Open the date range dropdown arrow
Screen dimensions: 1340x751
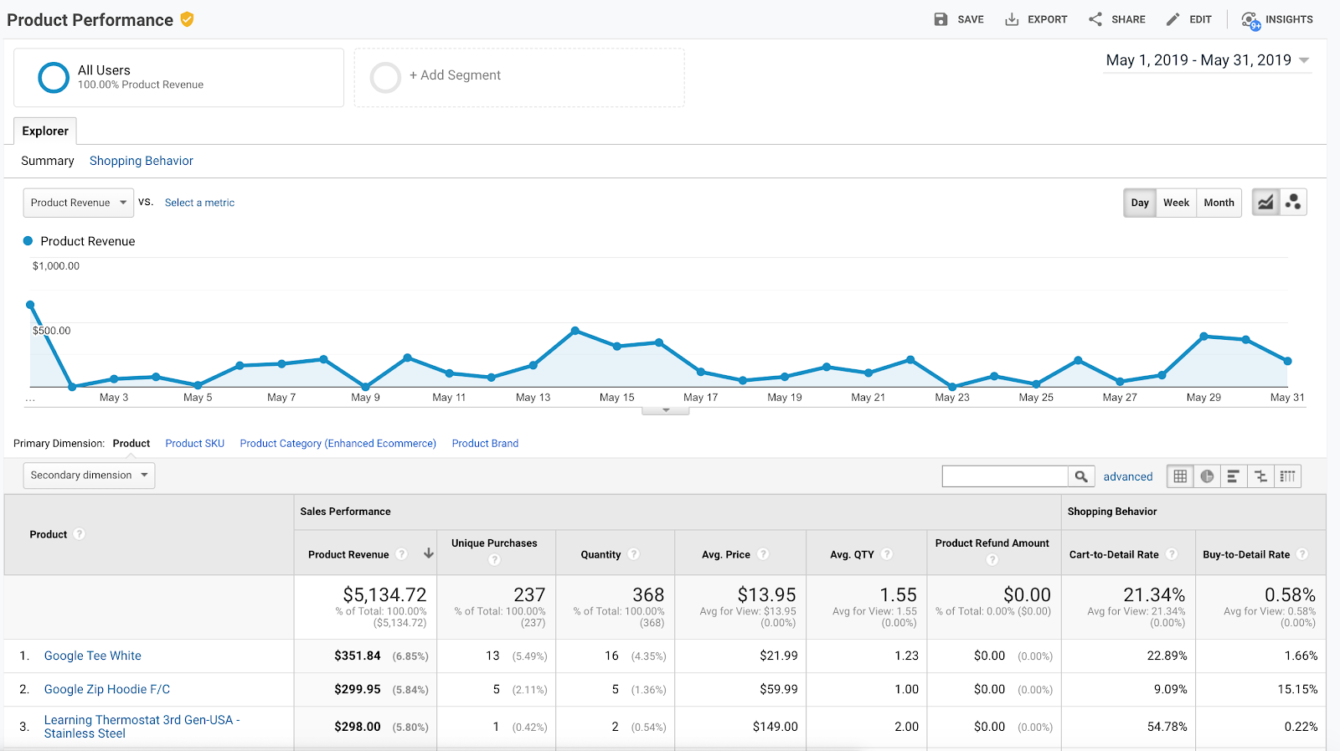[1304, 61]
